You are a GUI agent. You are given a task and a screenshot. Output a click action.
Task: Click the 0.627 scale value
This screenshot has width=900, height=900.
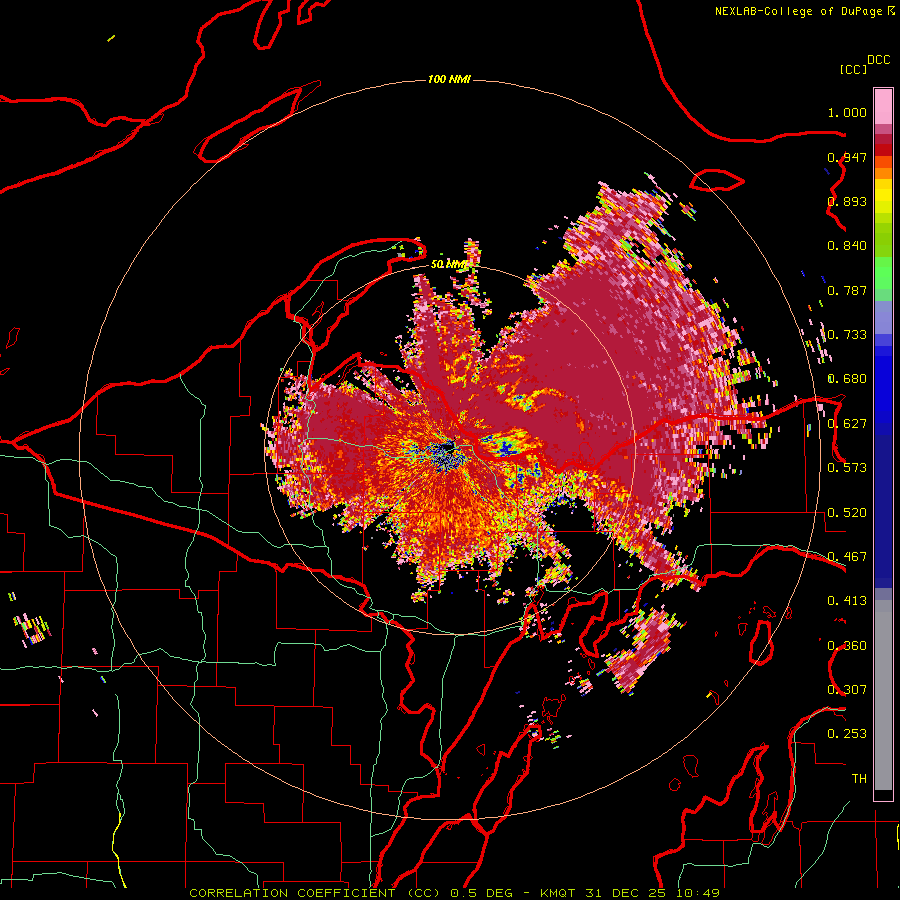pyautogui.click(x=847, y=424)
